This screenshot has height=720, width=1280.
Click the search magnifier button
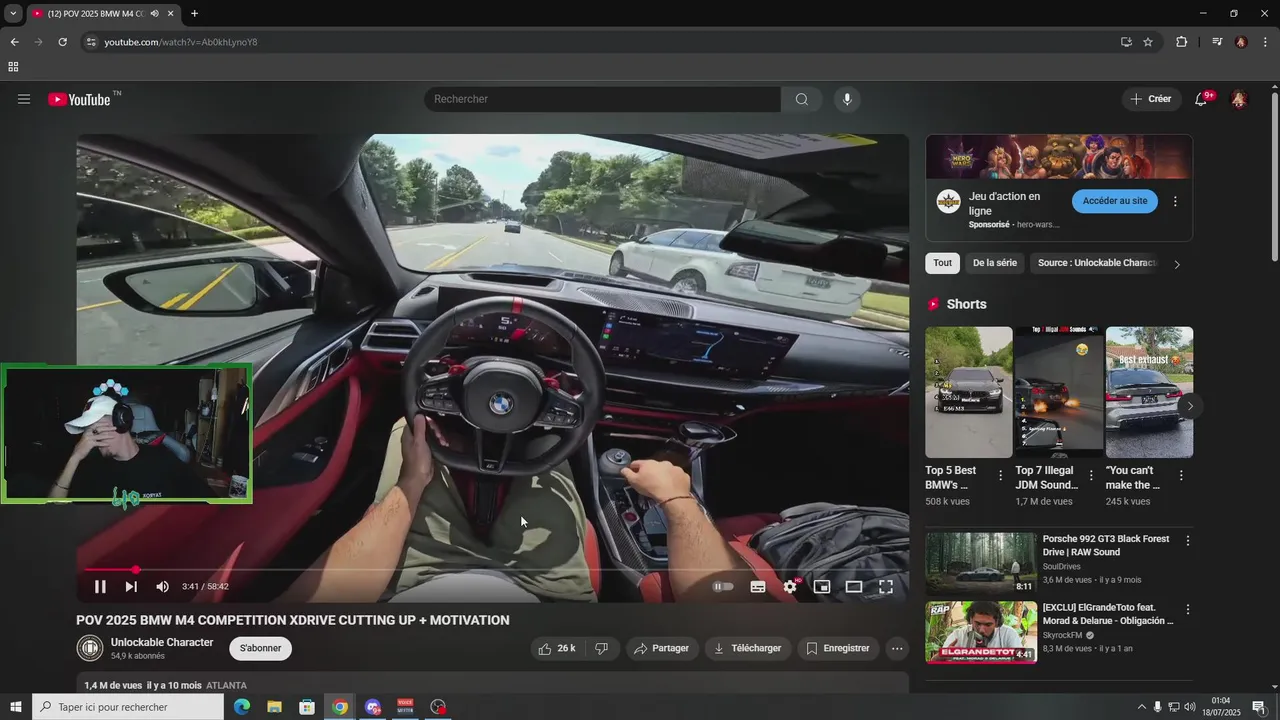pos(802,99)
